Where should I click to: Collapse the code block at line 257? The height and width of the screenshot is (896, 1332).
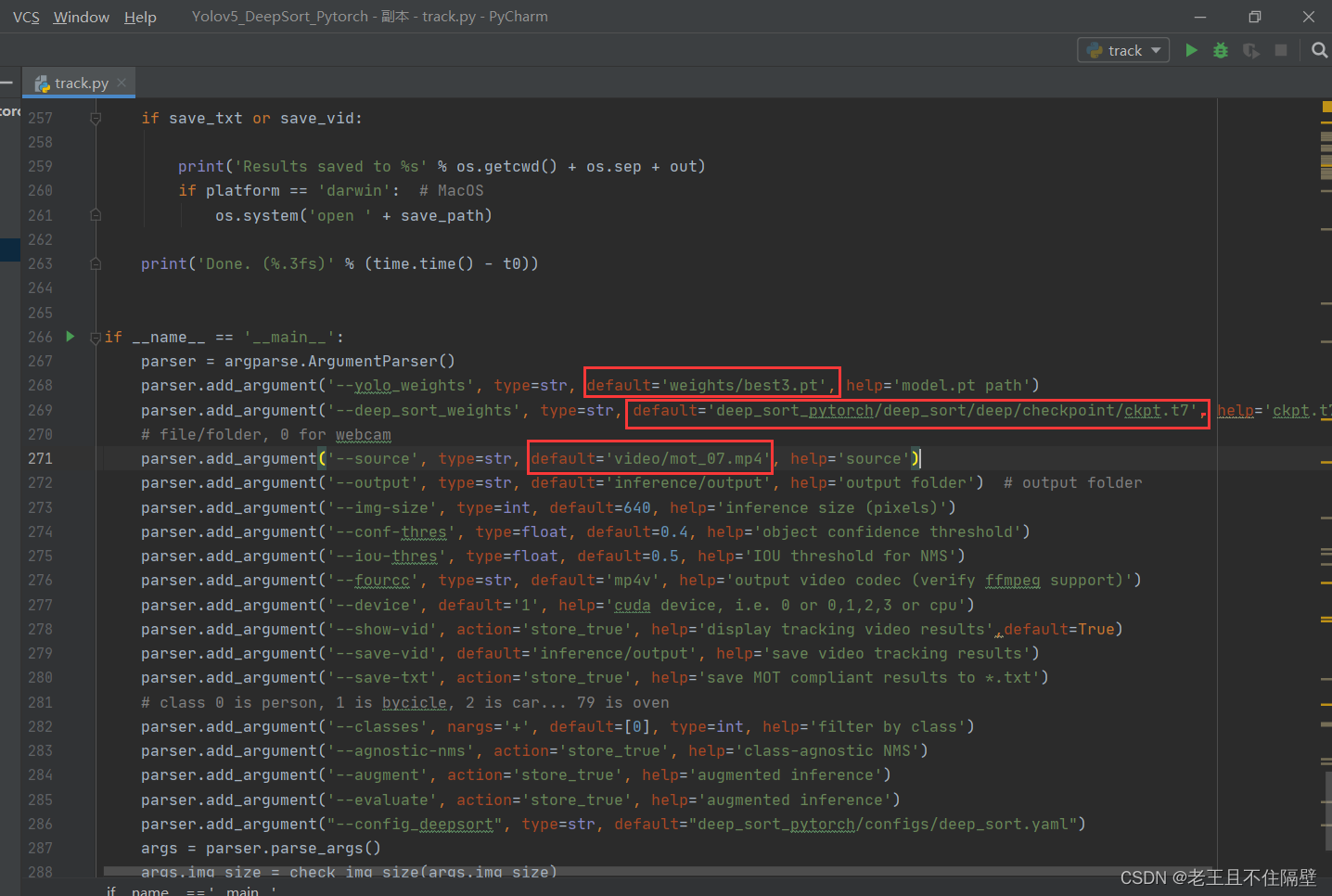tap(96, 118)
